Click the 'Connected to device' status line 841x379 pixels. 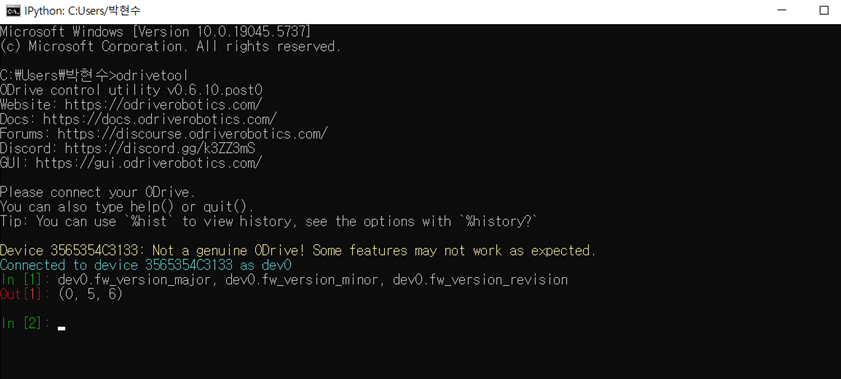coord(146,265)
